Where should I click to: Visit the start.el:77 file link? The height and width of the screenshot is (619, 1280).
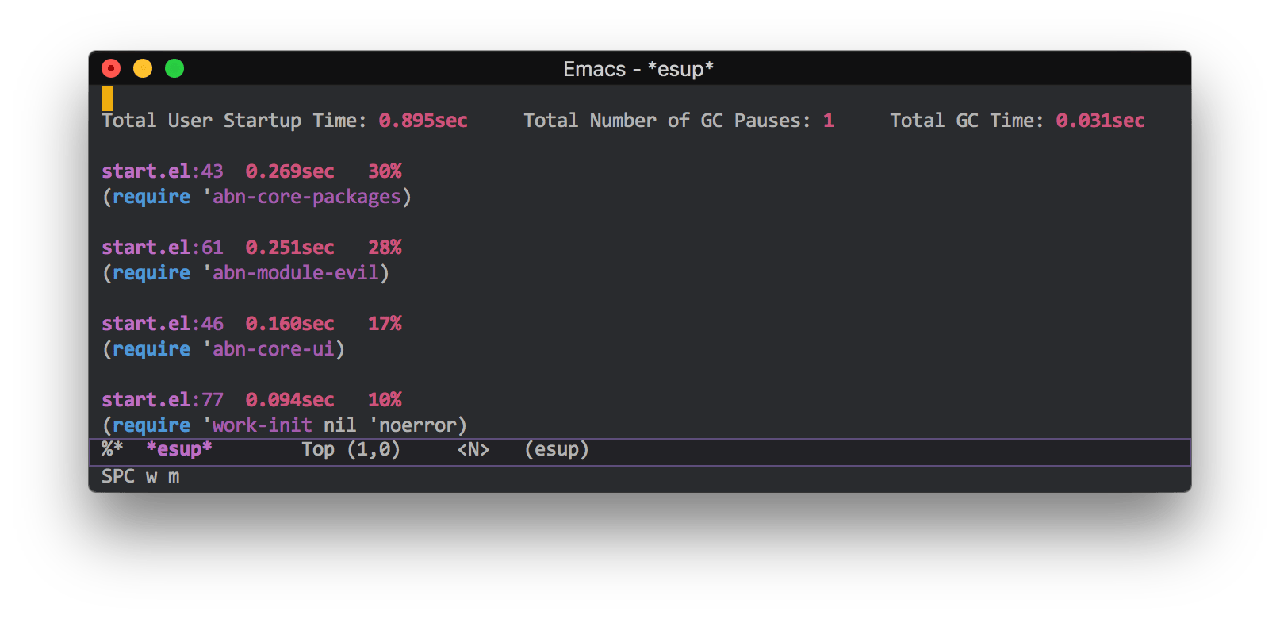[x=162, y=399]
